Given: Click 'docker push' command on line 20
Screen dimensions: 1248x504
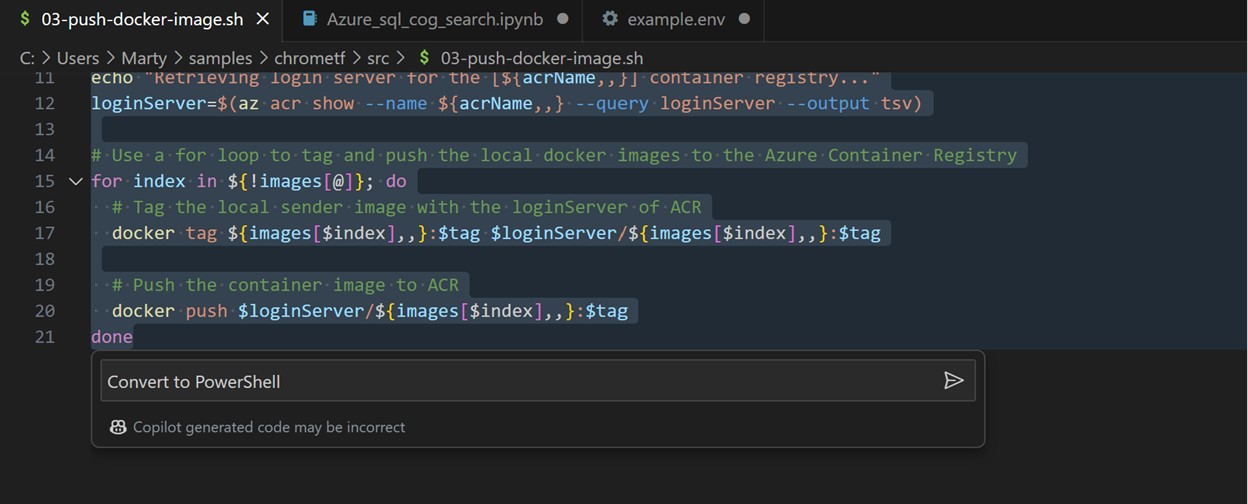Looking at the screenshot, I should (x=170, y=311).
